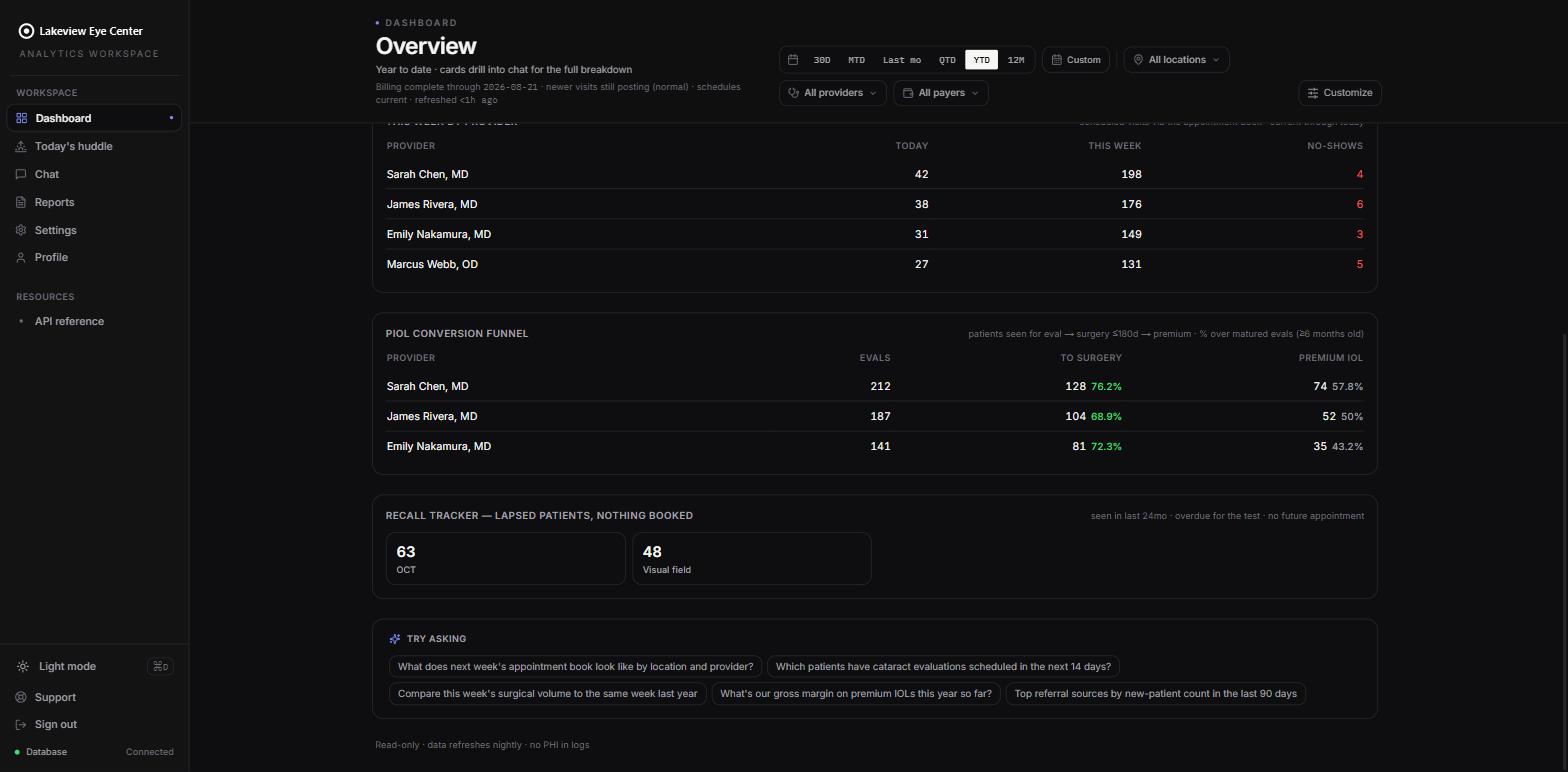Open the API reference link
Screen dimensions: 1568x772
point(94,321)
